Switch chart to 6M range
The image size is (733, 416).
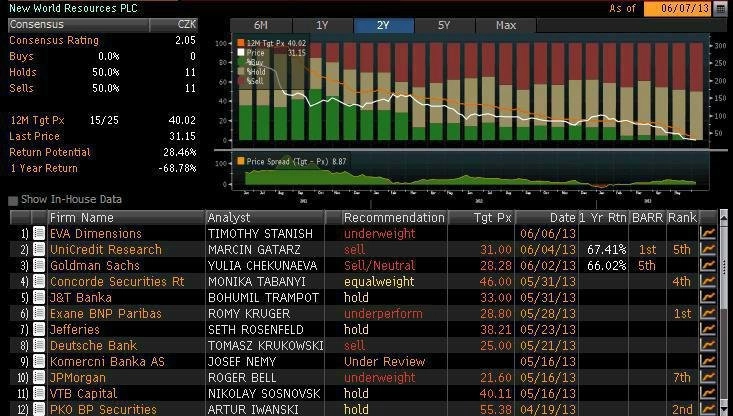click(x=261, y=25)
